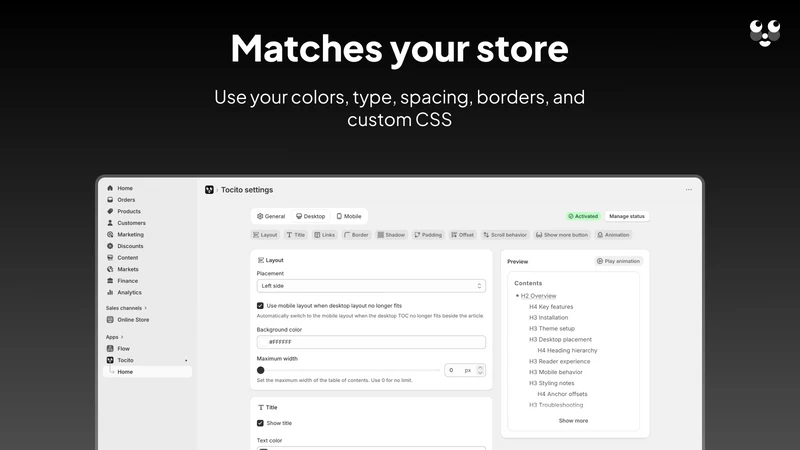Screen dimensions: 800x450
Task: Click H4 Heading hierarchy in the preview
Action: (x=567, y=351)
